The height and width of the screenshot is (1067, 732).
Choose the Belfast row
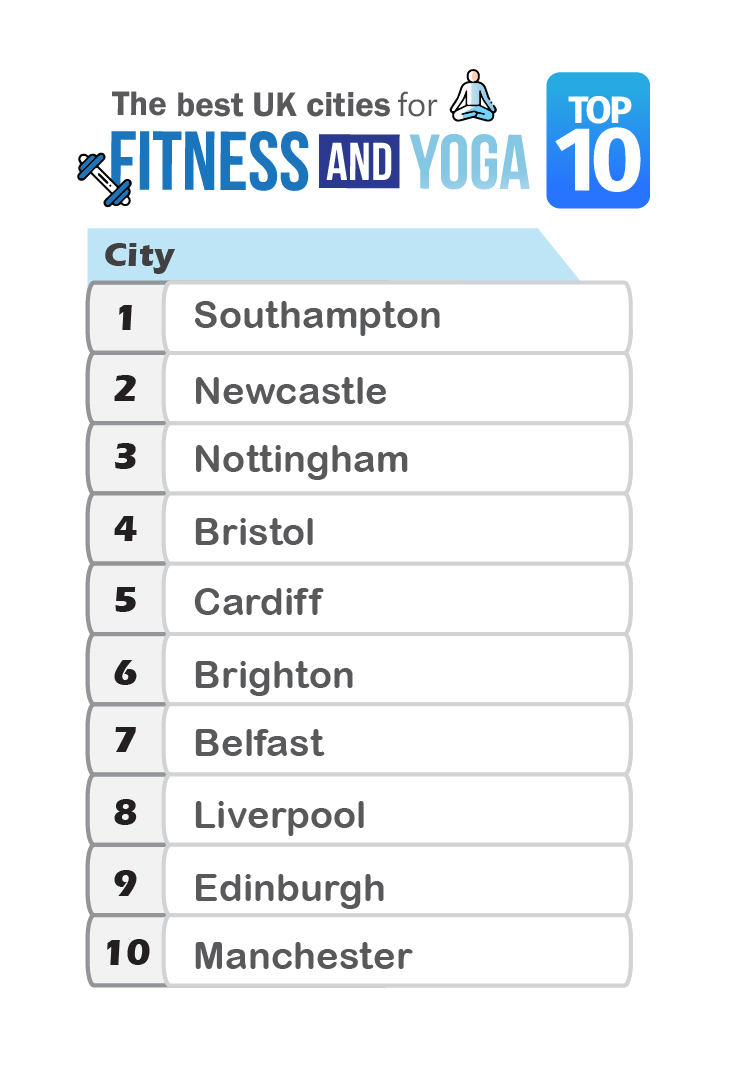[359, 740]
